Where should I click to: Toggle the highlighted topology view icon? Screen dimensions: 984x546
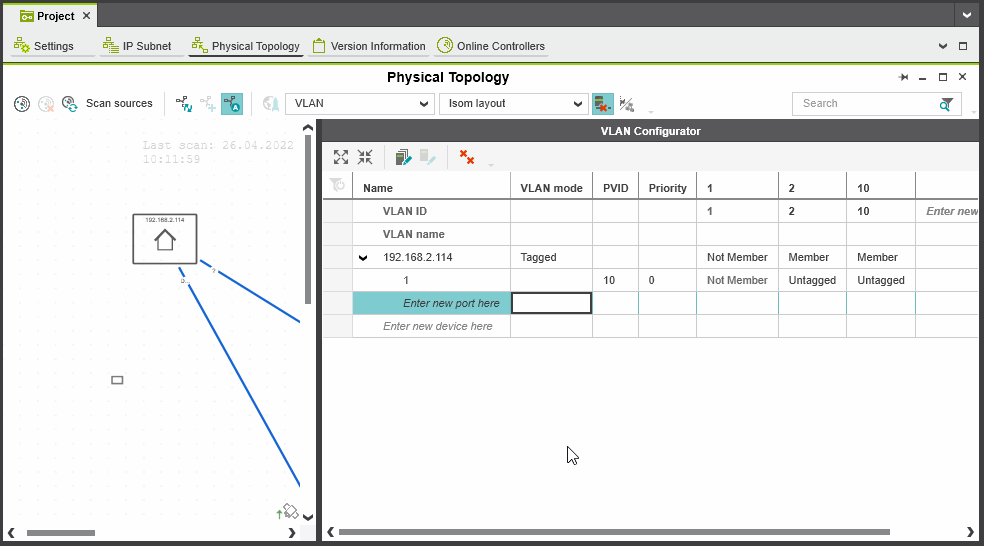(231, 103)
